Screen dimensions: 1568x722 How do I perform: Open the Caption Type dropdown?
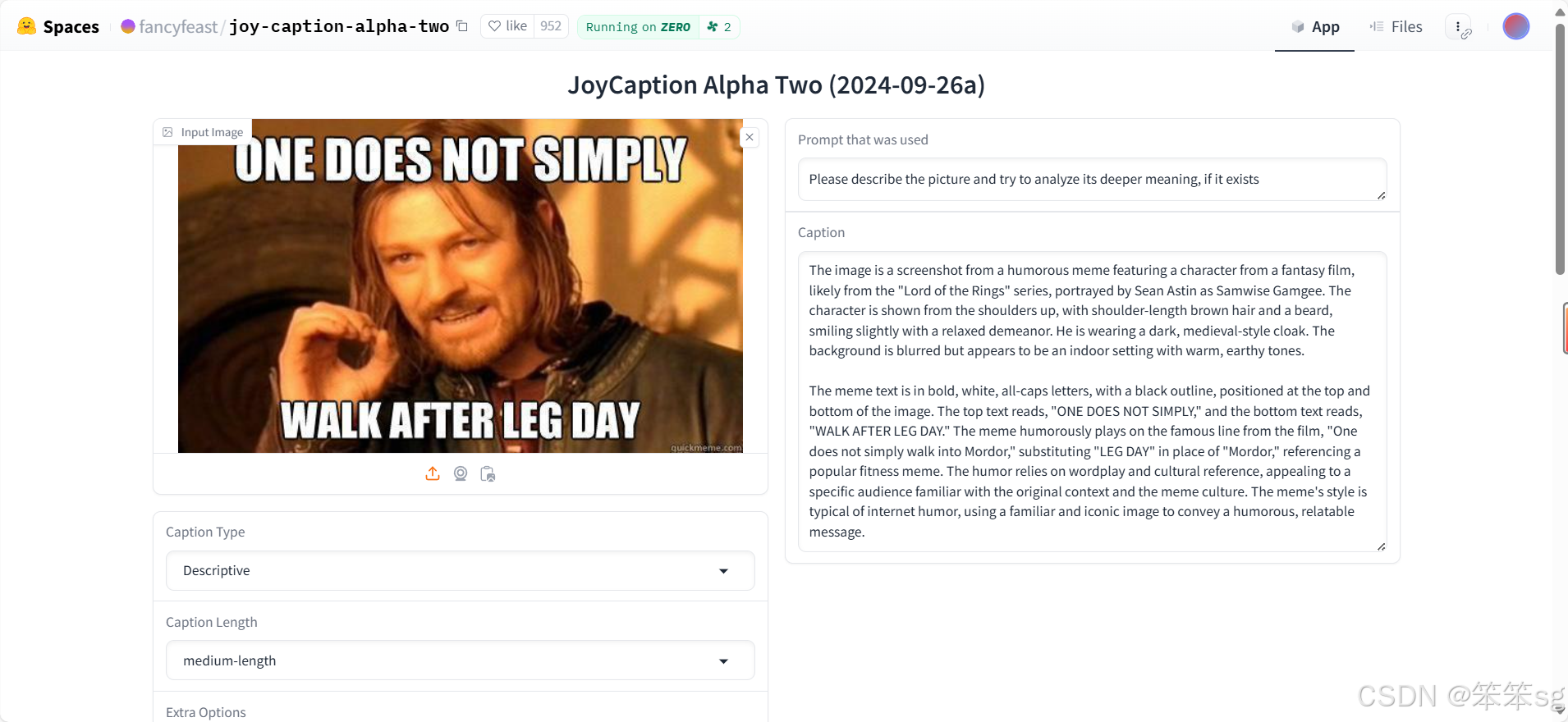pos(461,571)
